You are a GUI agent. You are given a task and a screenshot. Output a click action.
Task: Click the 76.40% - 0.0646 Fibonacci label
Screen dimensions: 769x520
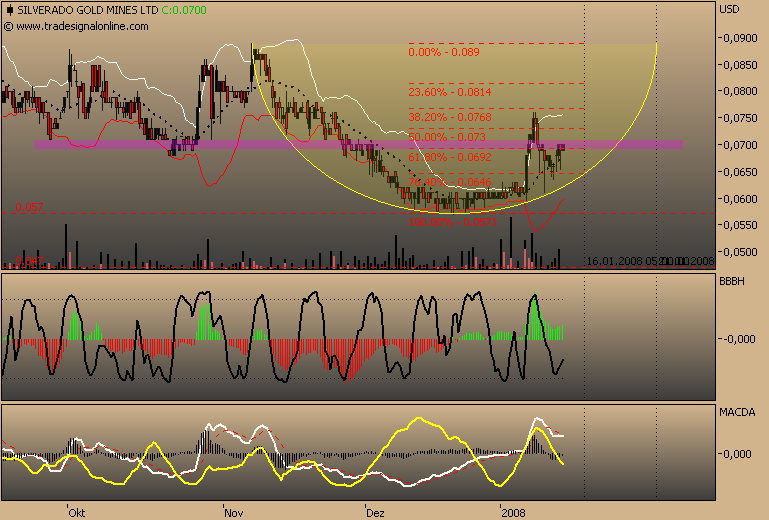[x=450, y=182]
